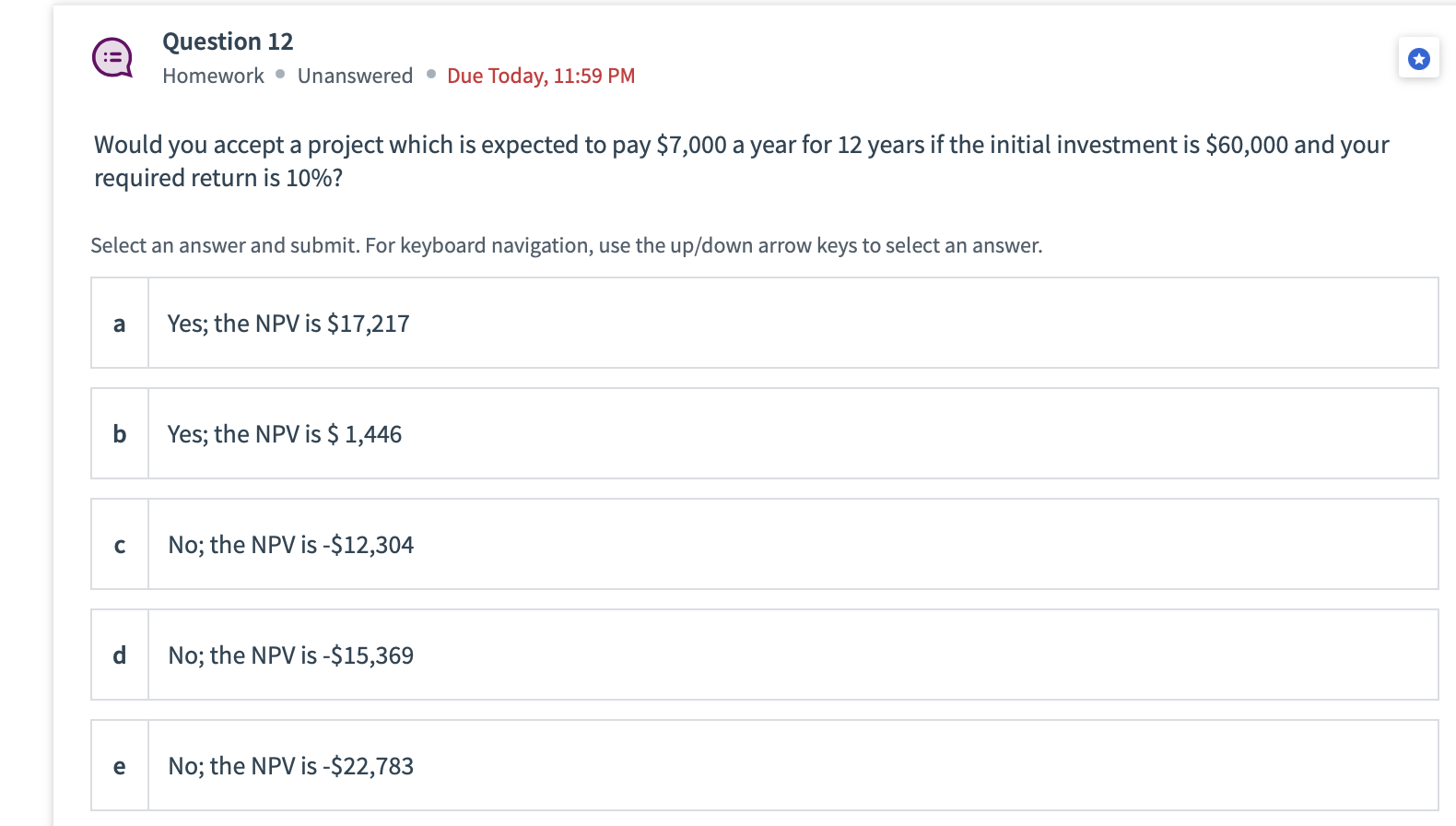1456x826 pixels.
Task: Click the blue star bookmark icon
Action: [x=1418, y=59]
